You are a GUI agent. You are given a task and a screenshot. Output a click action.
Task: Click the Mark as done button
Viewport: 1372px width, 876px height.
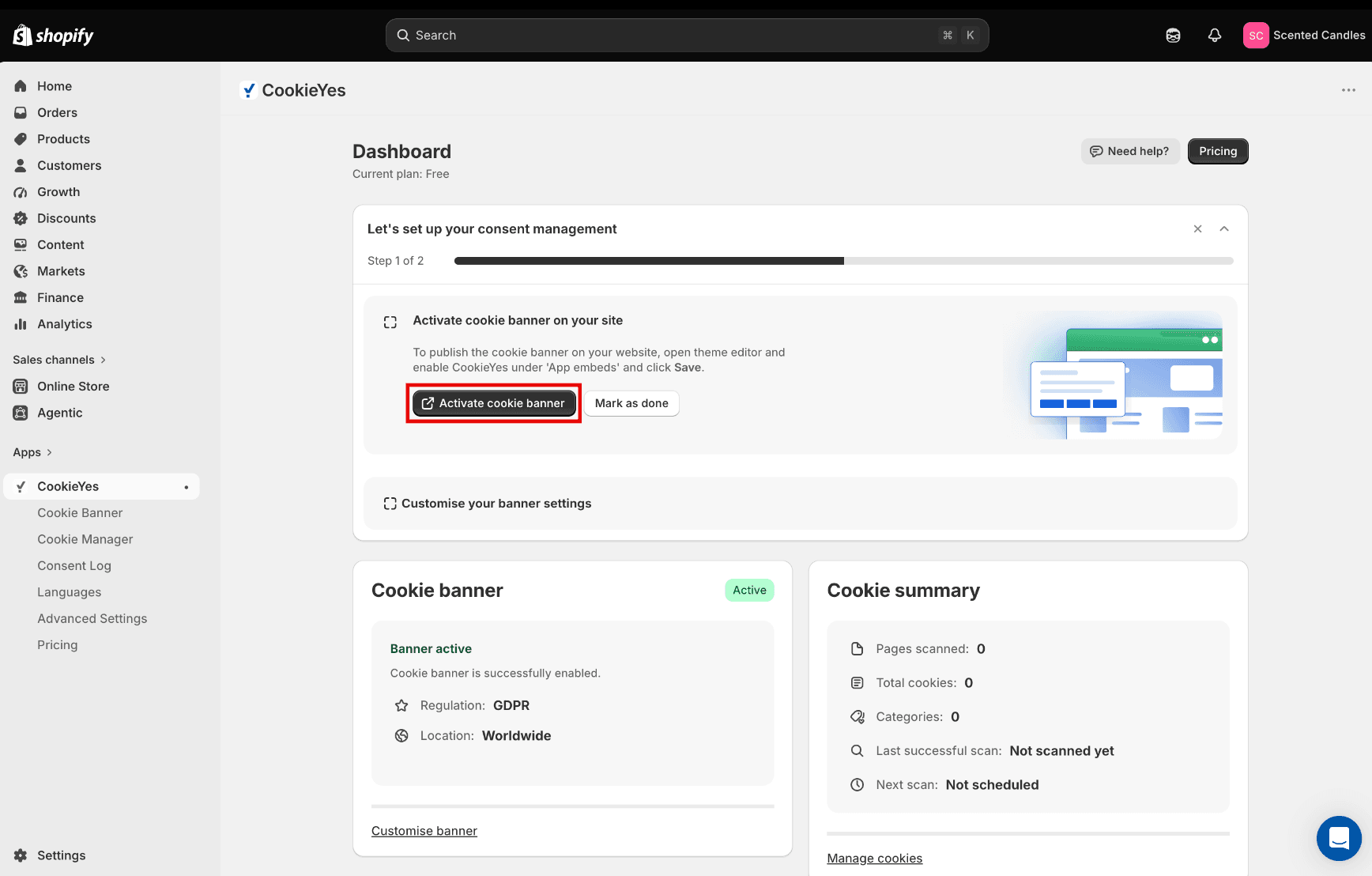point(631,403)
